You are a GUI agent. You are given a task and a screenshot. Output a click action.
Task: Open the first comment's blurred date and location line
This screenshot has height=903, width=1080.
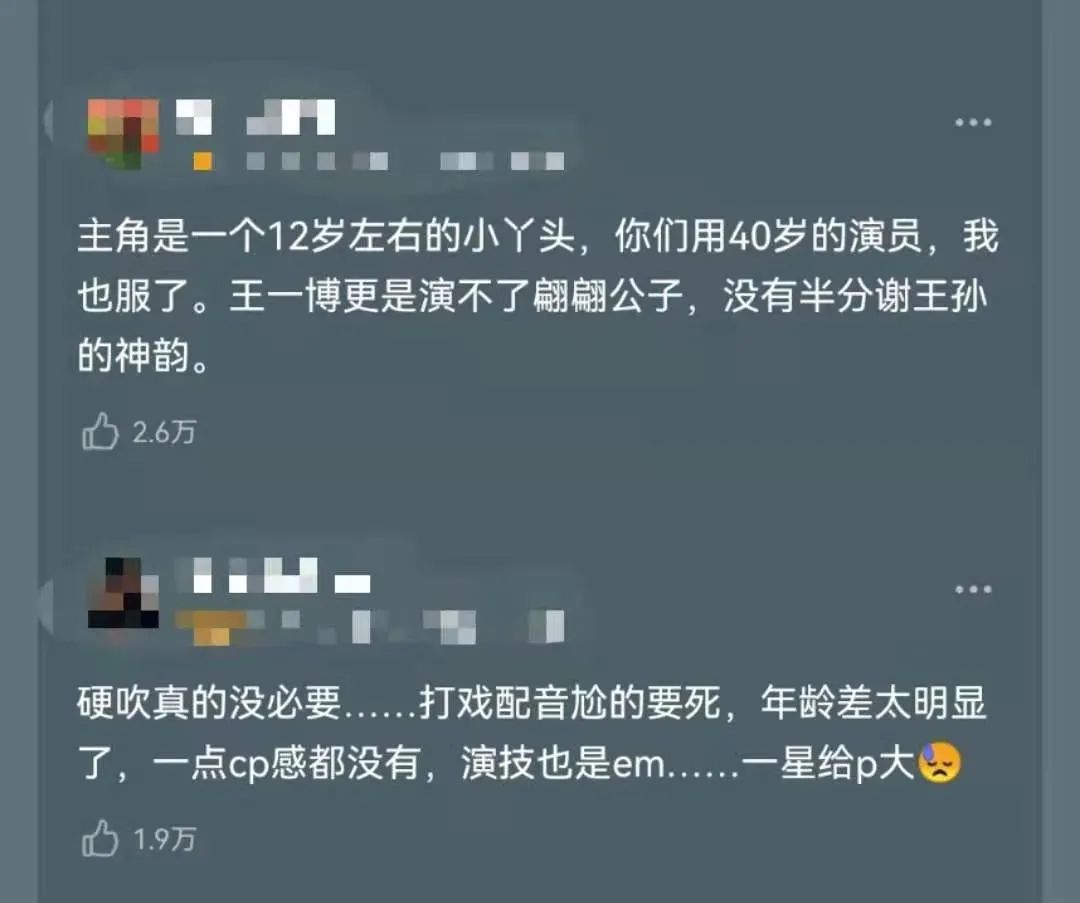405,161
